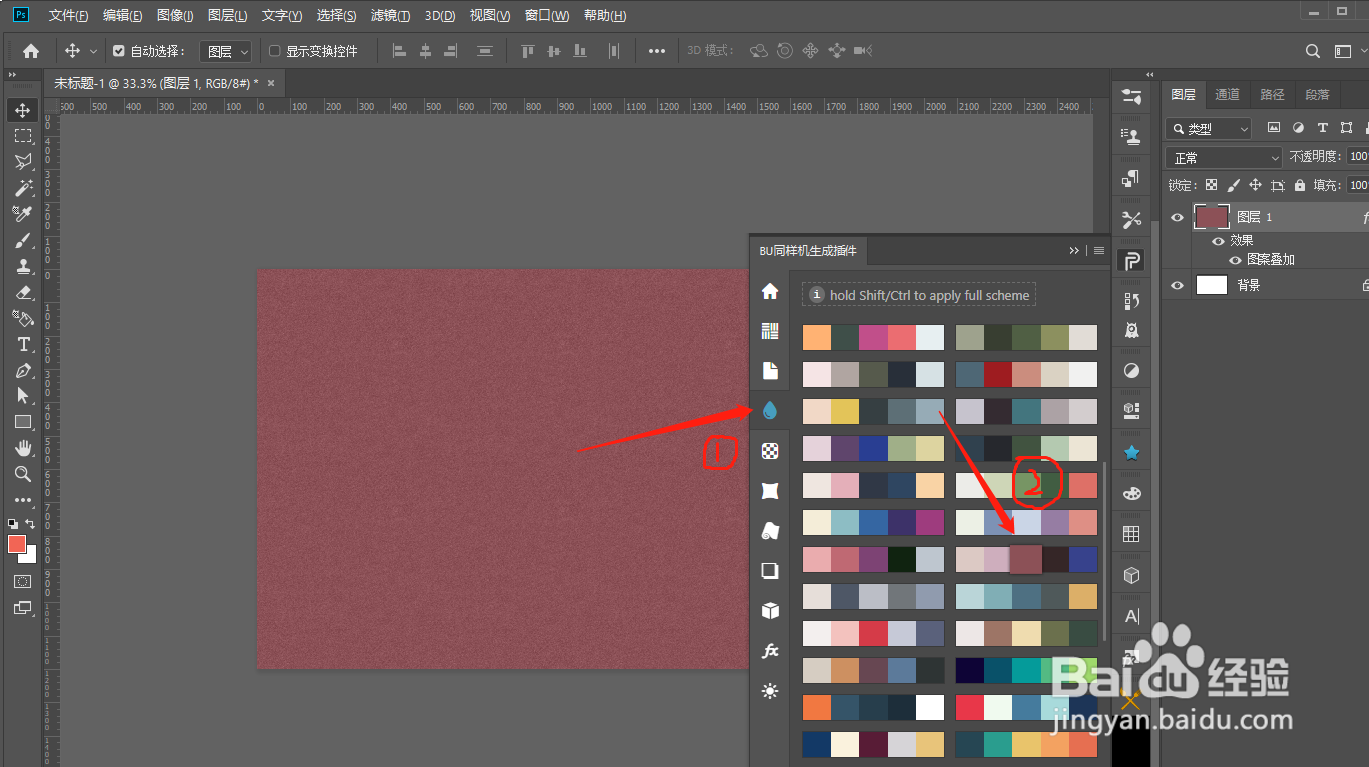Collapse the right icon dock arrows

(x=1150, y=75)
